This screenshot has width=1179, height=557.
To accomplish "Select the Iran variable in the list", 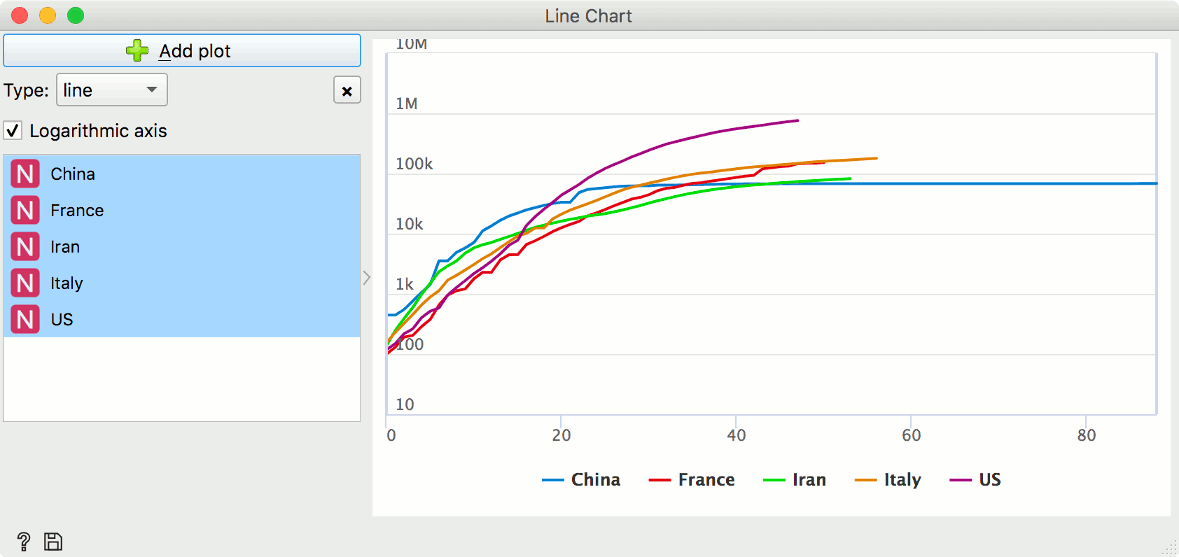I will 182,247.
